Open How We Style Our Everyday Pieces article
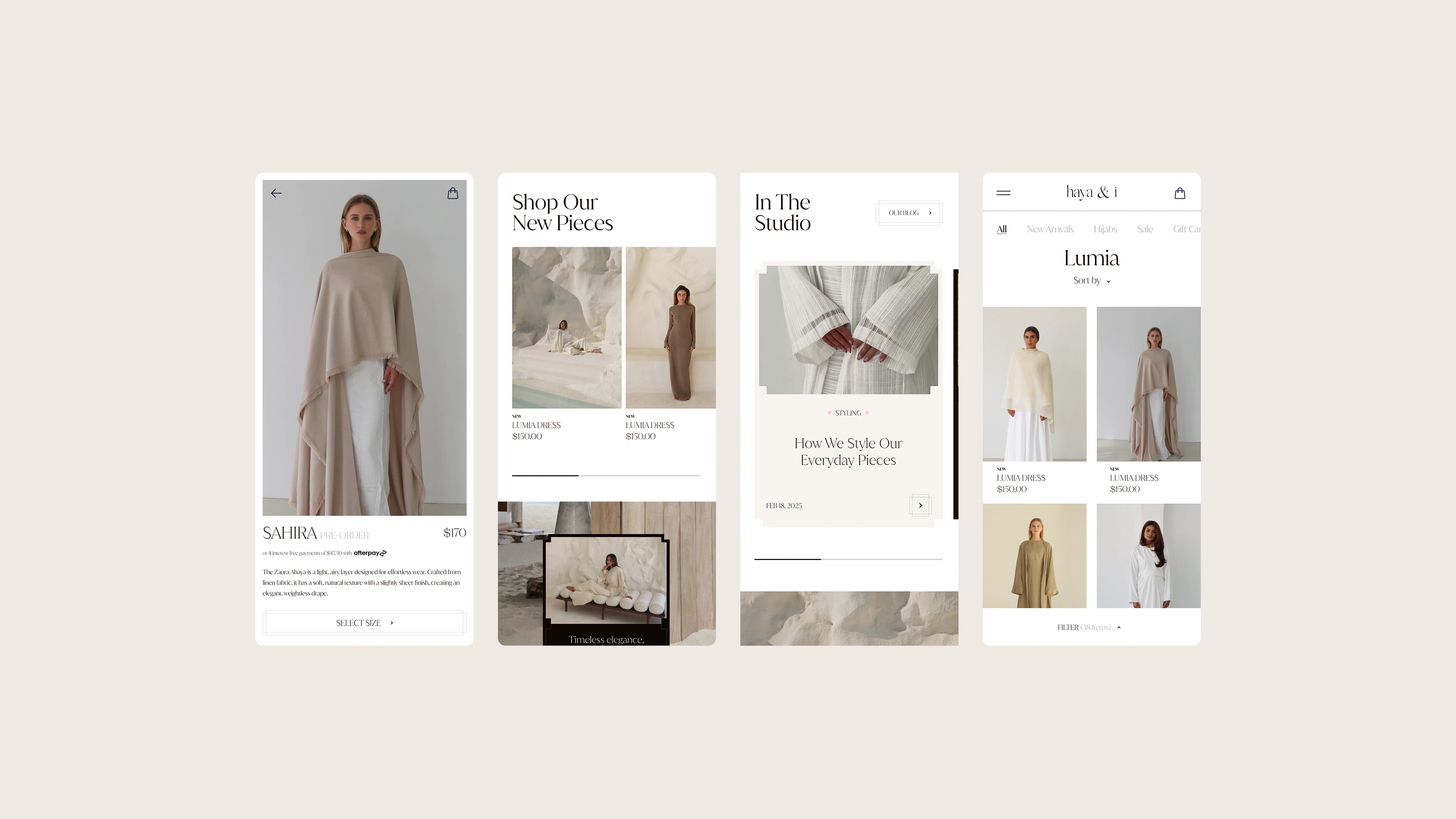This screenshot has height=819, width=1456. point(848,452)
